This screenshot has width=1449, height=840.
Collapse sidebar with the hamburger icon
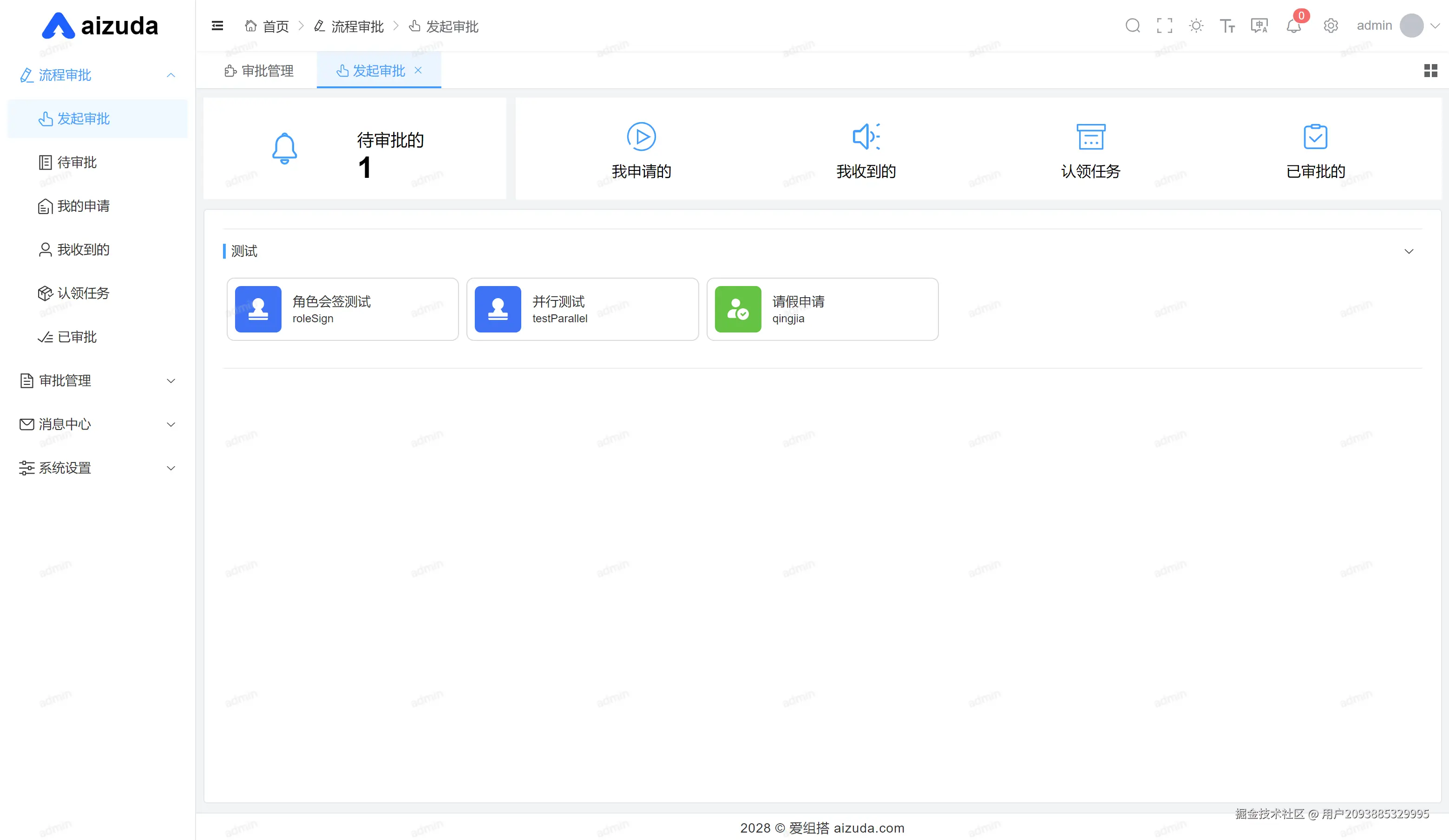click(217, 26)
